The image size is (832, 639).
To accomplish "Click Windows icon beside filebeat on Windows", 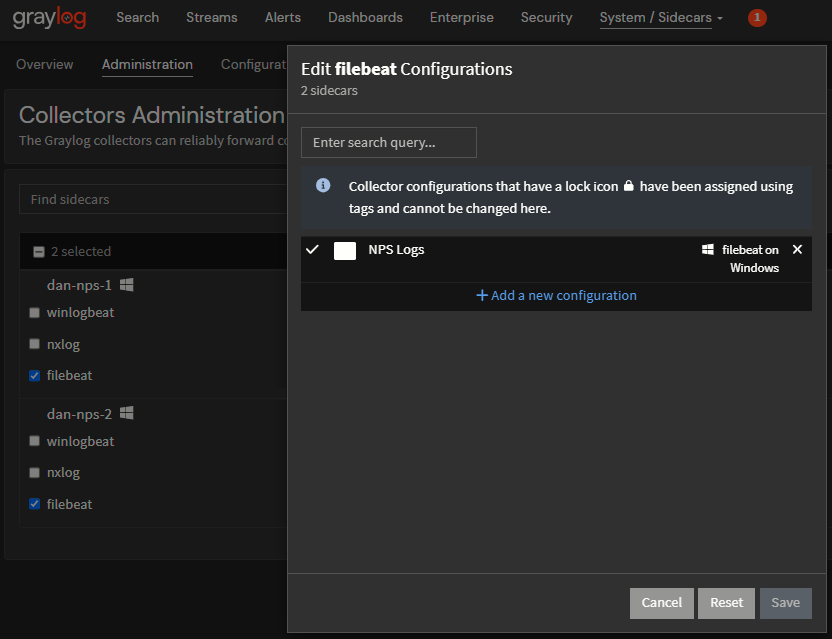I will pos(708,250).
